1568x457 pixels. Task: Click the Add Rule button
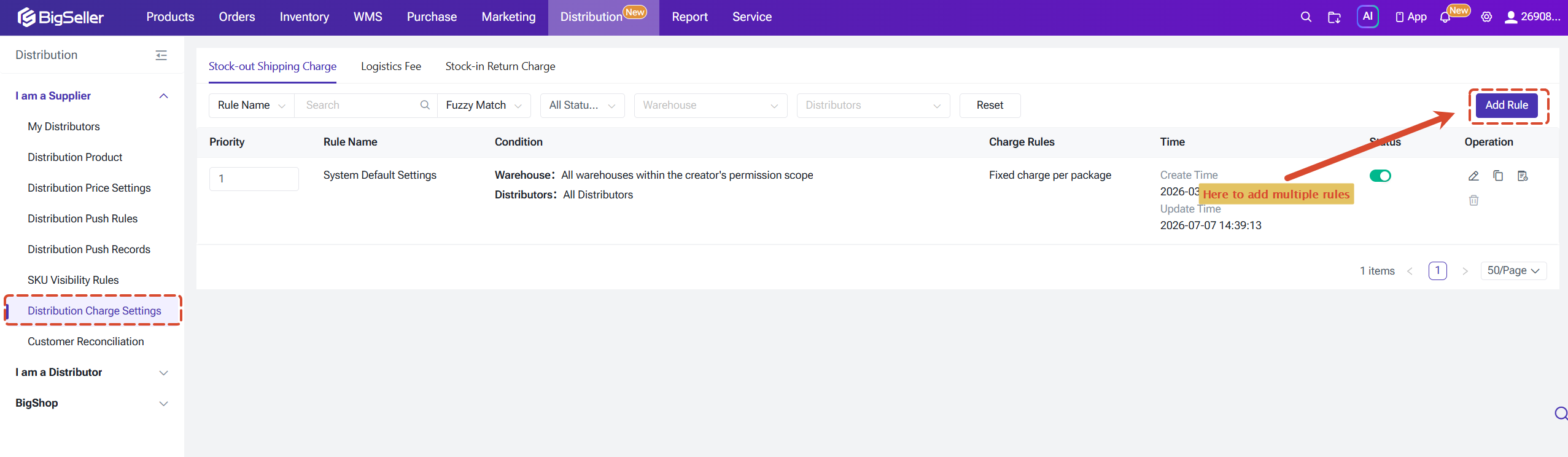[x=1507, y=105]
